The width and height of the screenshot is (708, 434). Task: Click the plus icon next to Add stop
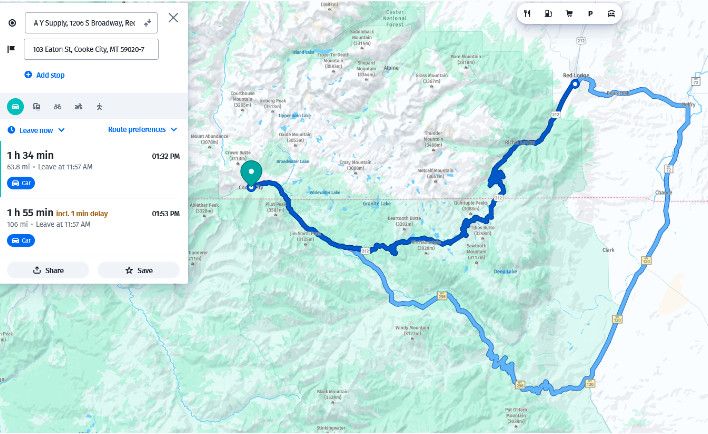pyautogui.click(x=28, y=75)
